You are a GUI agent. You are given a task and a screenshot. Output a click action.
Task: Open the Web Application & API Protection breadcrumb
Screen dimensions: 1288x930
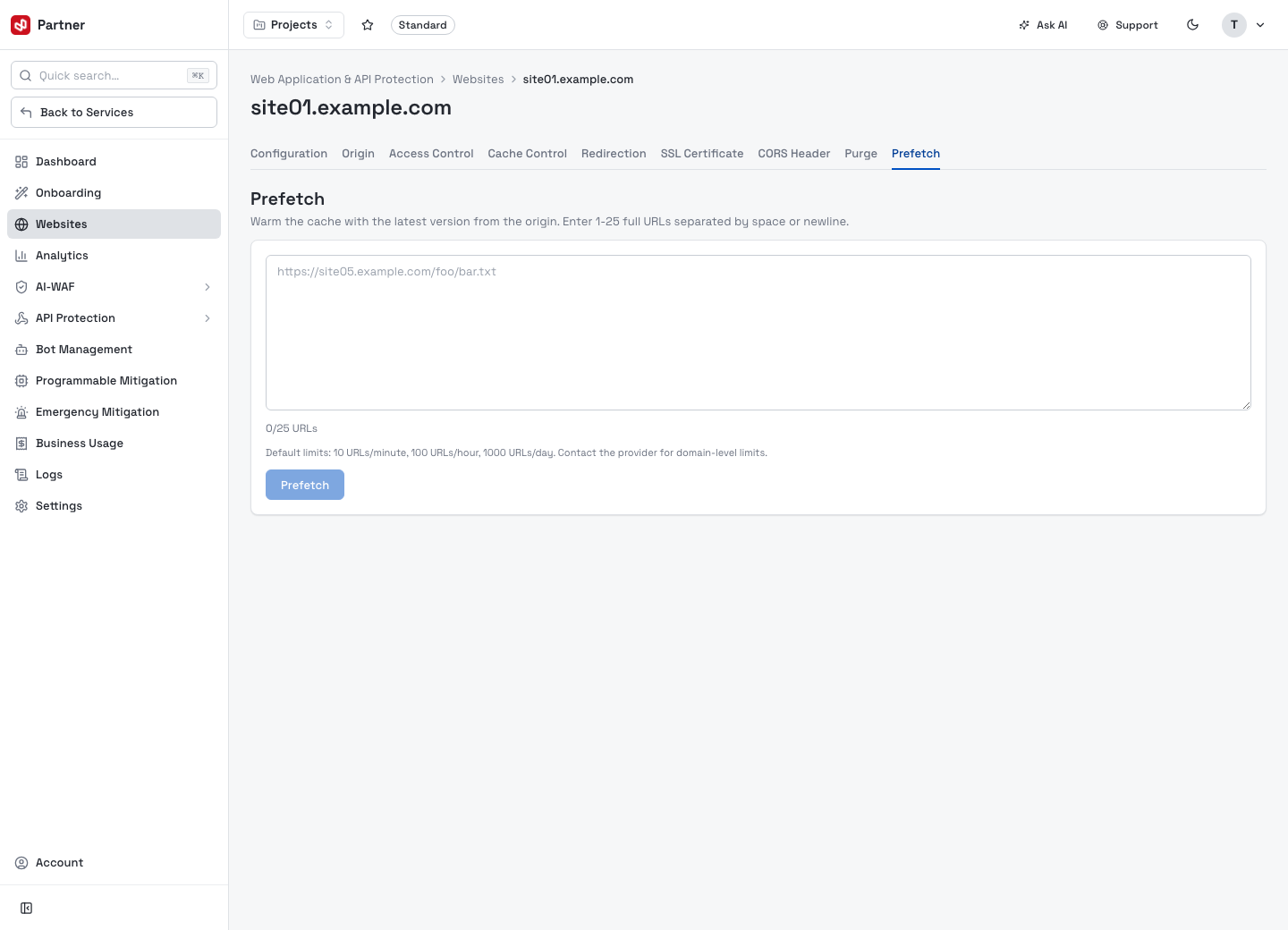pyautogui.click(x=342, y=80)
